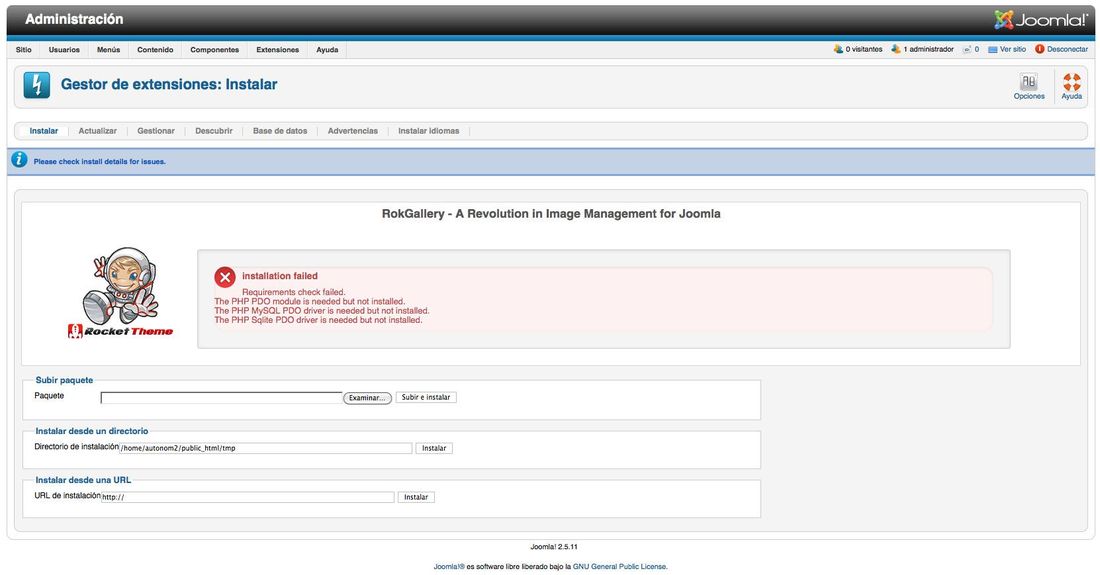The height and width of the screenshot is (575, 1100).
Task: Click the Joomla!® footer link
Action: click(449, 567)
